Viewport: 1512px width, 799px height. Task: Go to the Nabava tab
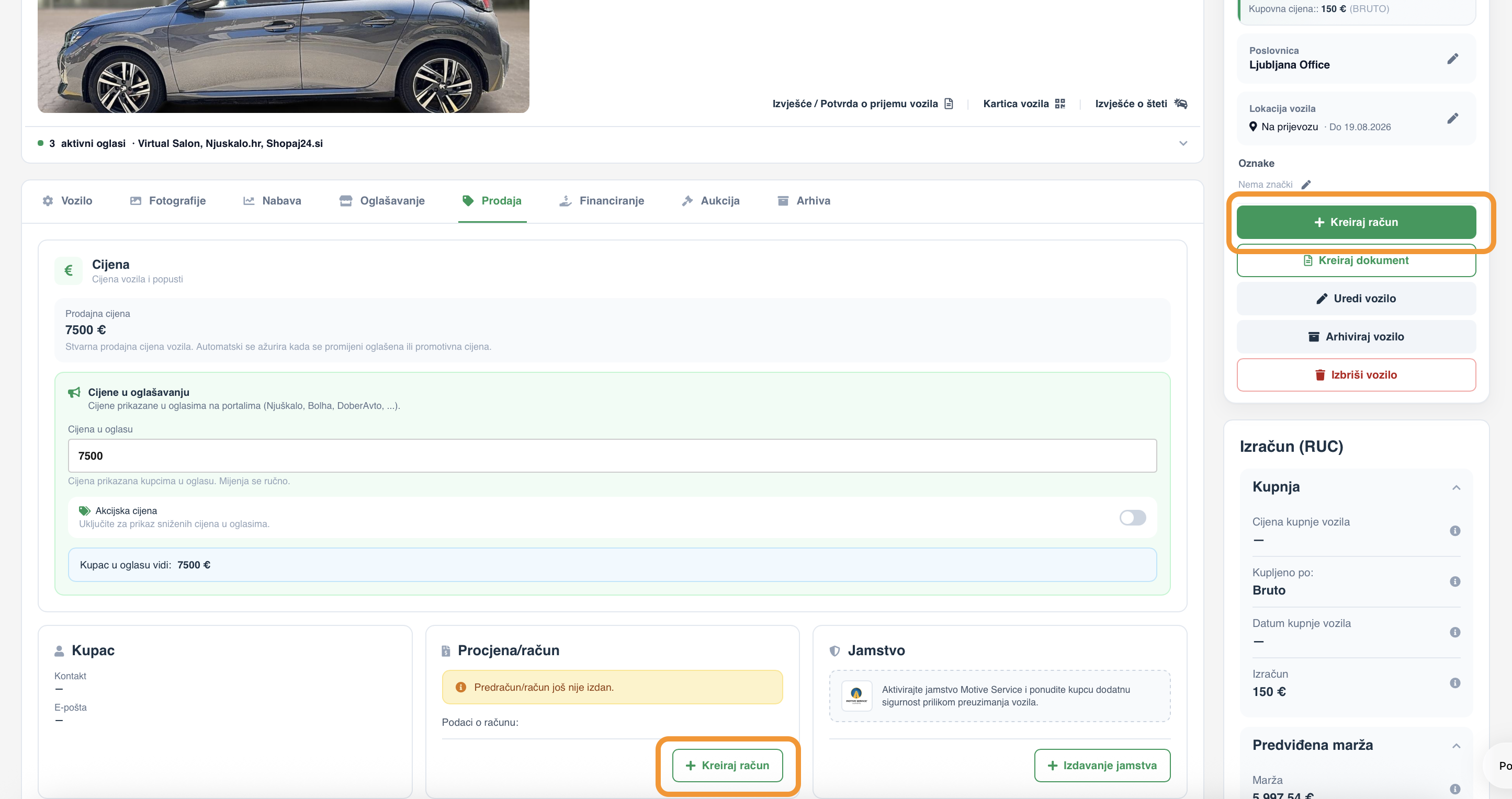pyautogui.click(x=273, y=201)
